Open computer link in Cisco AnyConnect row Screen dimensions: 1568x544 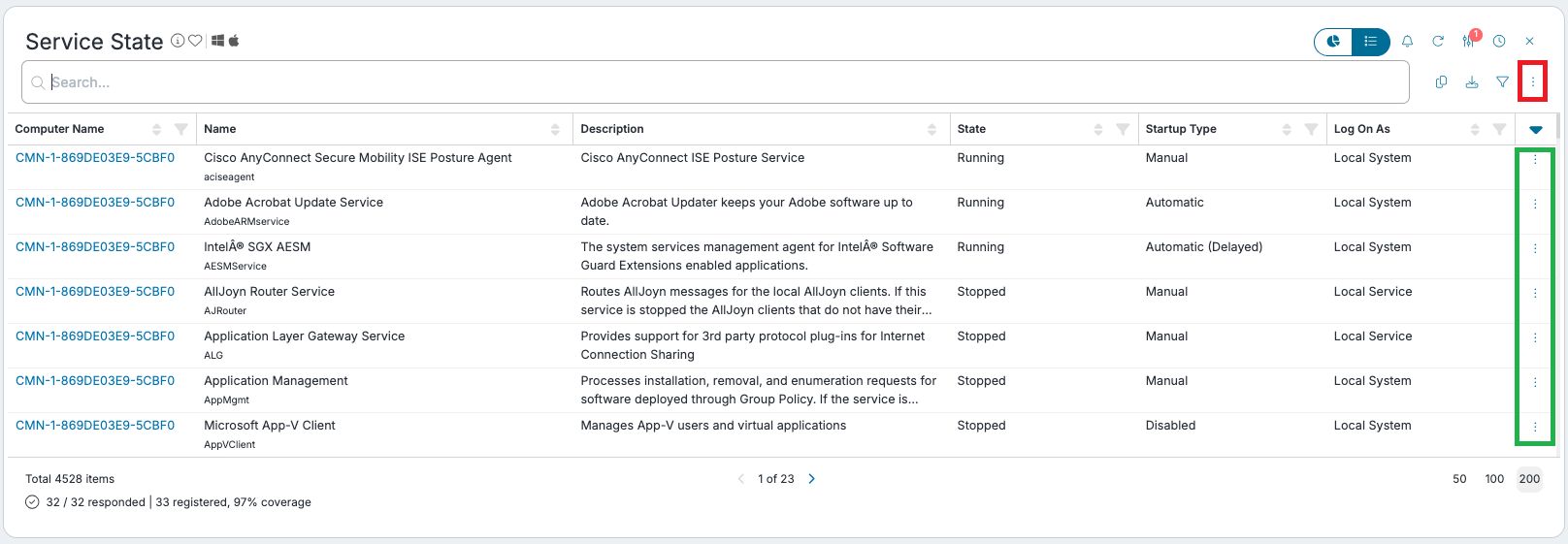(x=95, y=158)
